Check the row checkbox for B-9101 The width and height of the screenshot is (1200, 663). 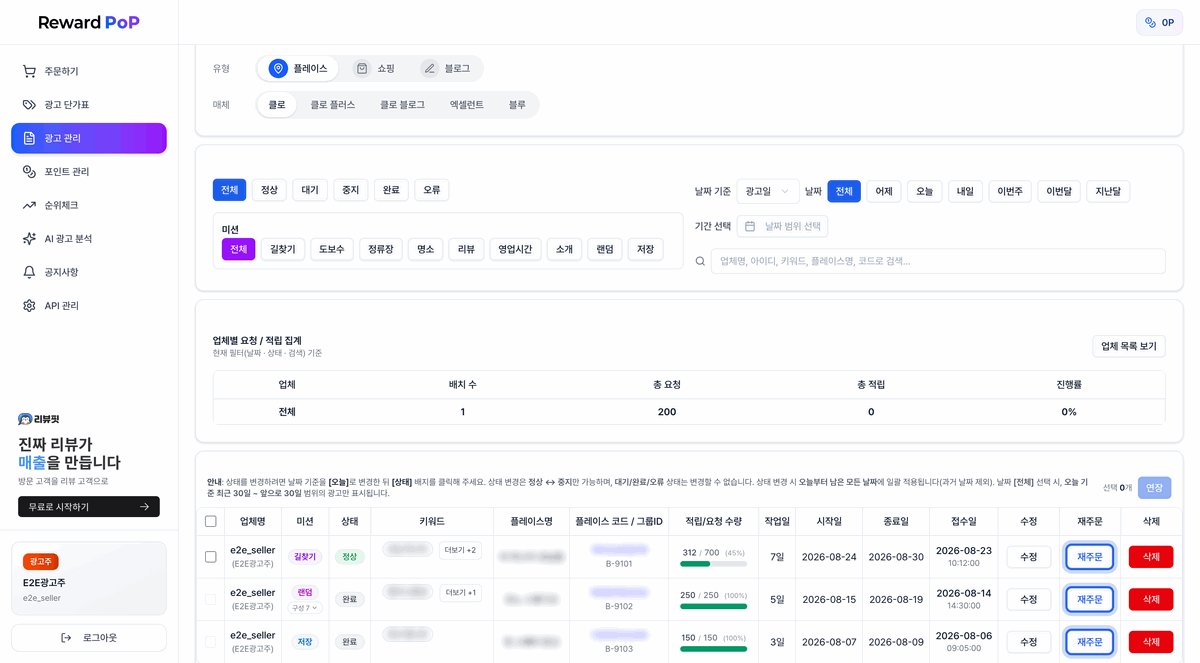pyautogui.click(x=210, y=557)
